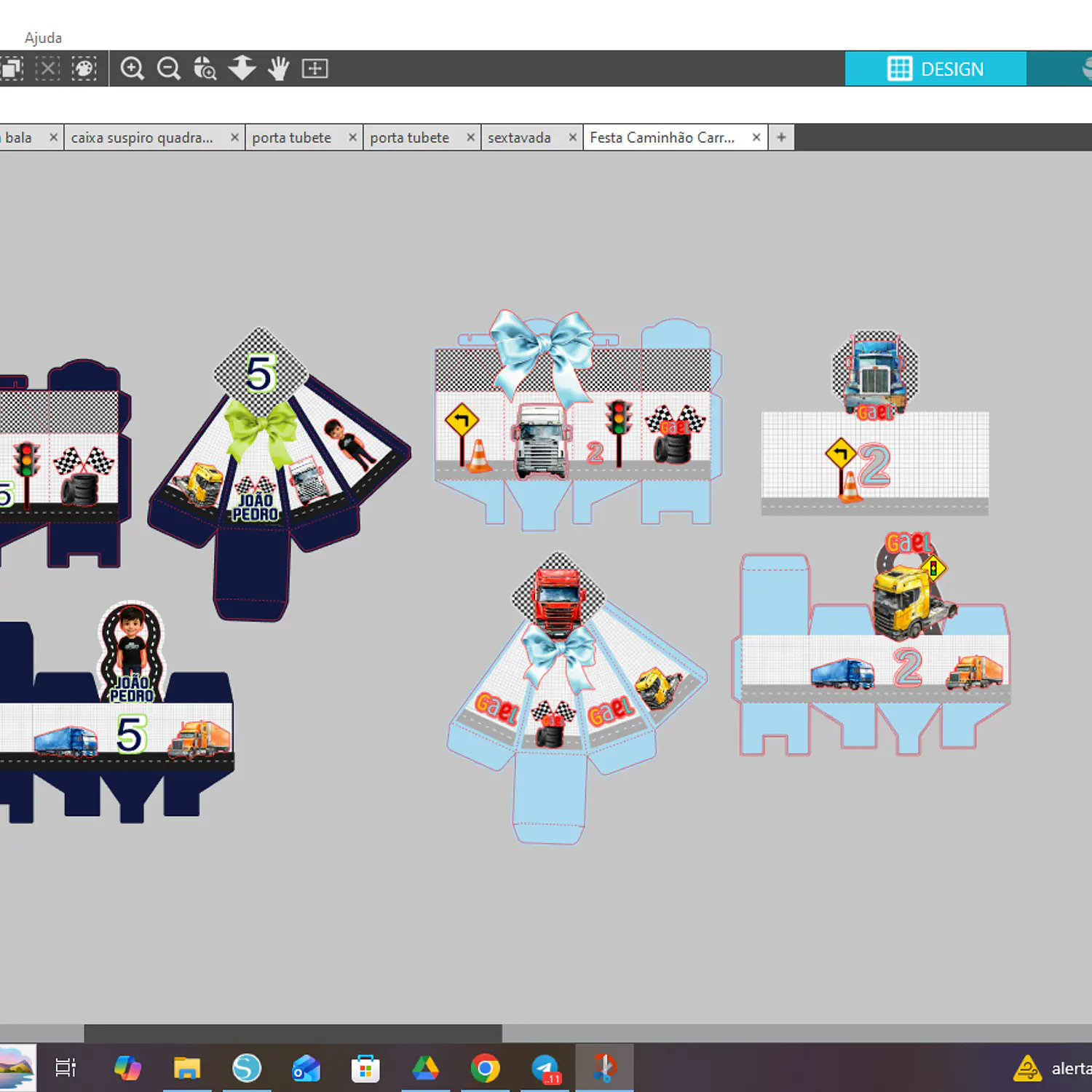Zoom out with the magnifier minus icon

168,68
